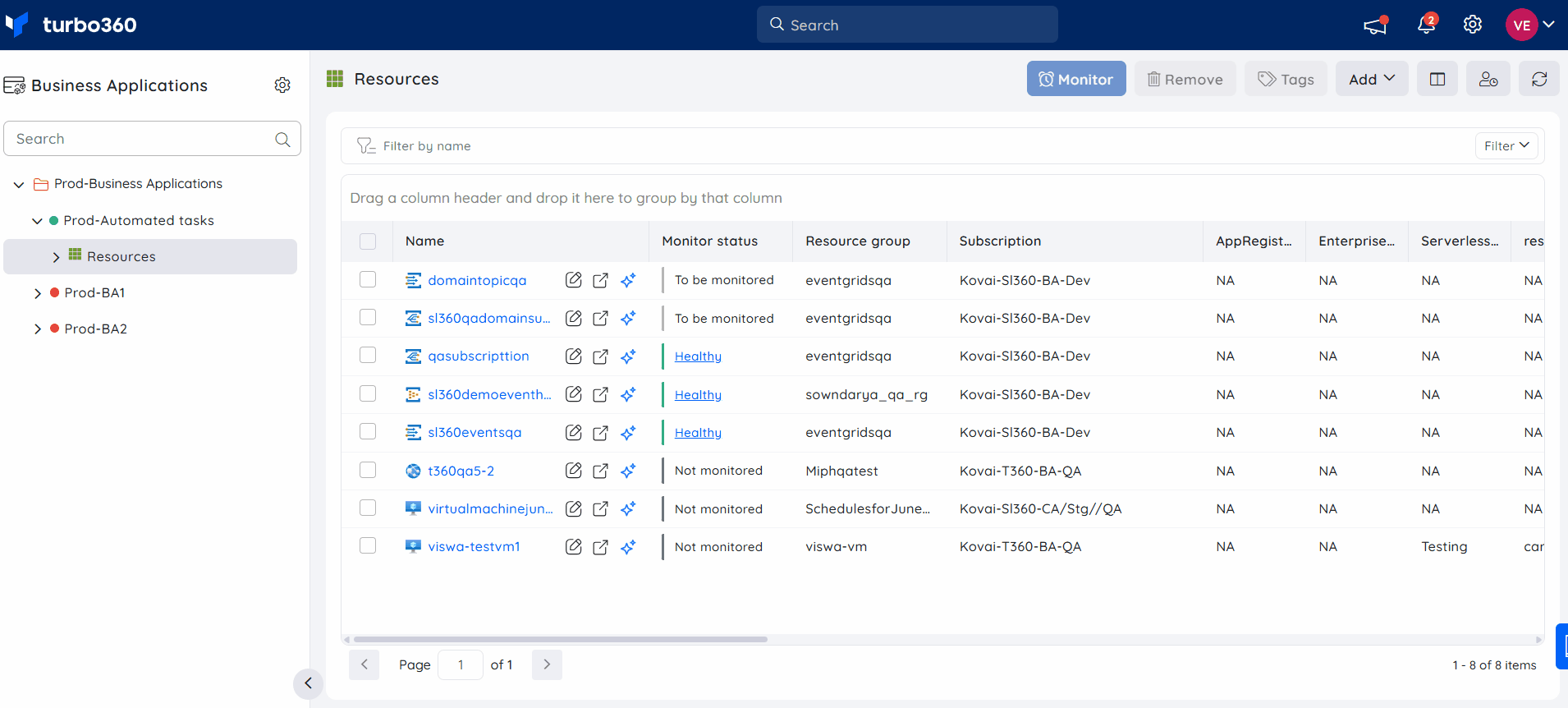This screenshot has height=708, width=1568.
Task: Sort by AppRegist column header
Action: point(1254,241)
